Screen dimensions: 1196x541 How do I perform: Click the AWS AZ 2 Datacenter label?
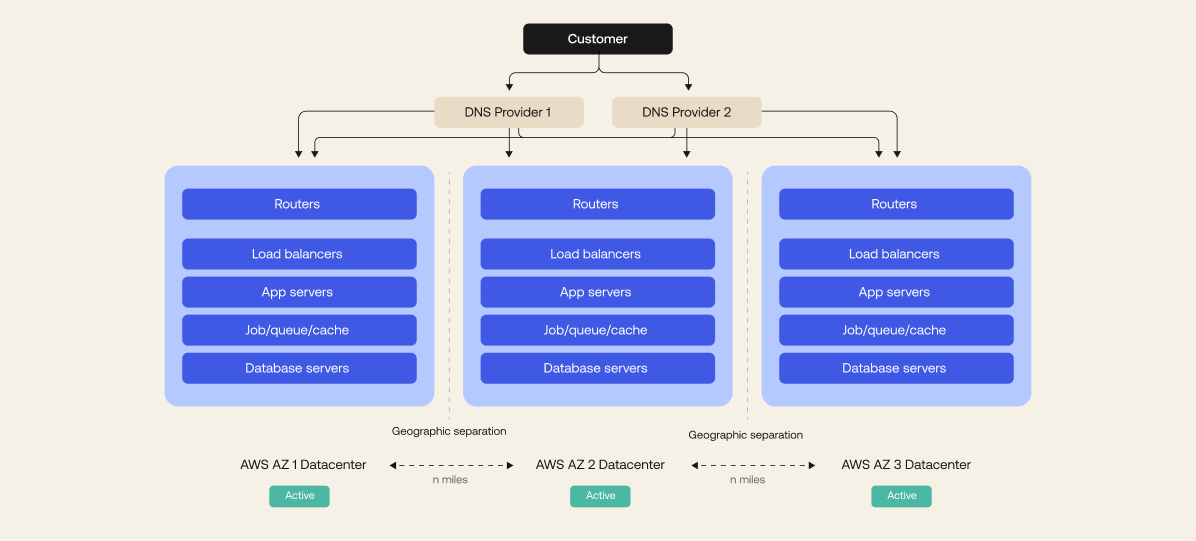pos(600,465)
